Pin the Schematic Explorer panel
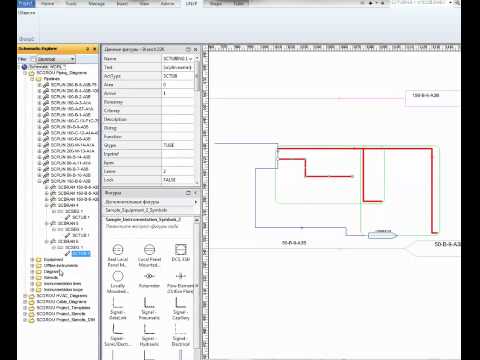 [x=88, y=49]
